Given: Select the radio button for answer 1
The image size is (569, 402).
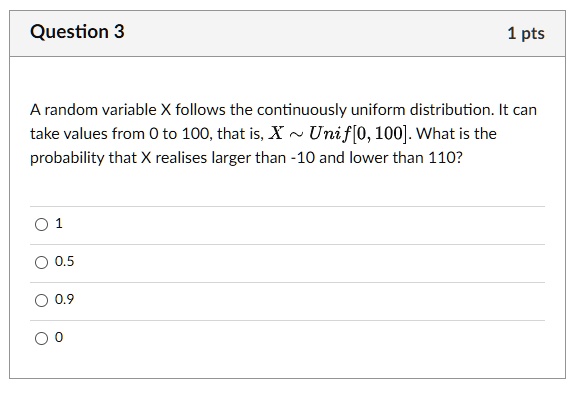Looking at the screenshot, I should pyautogui.click(x=41, y=224).
